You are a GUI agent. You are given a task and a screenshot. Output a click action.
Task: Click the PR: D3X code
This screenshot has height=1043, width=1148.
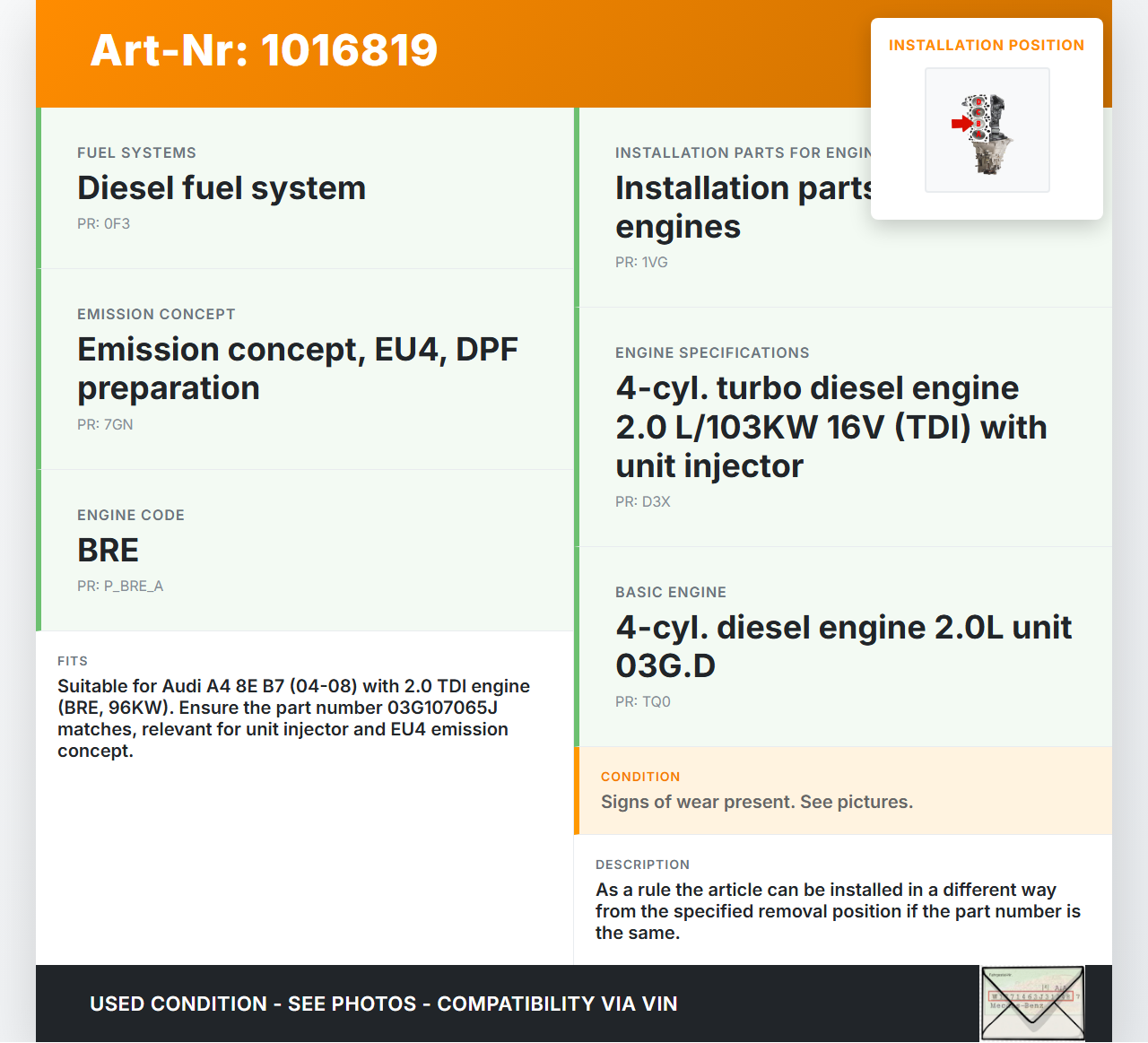(x=643, y=502)
